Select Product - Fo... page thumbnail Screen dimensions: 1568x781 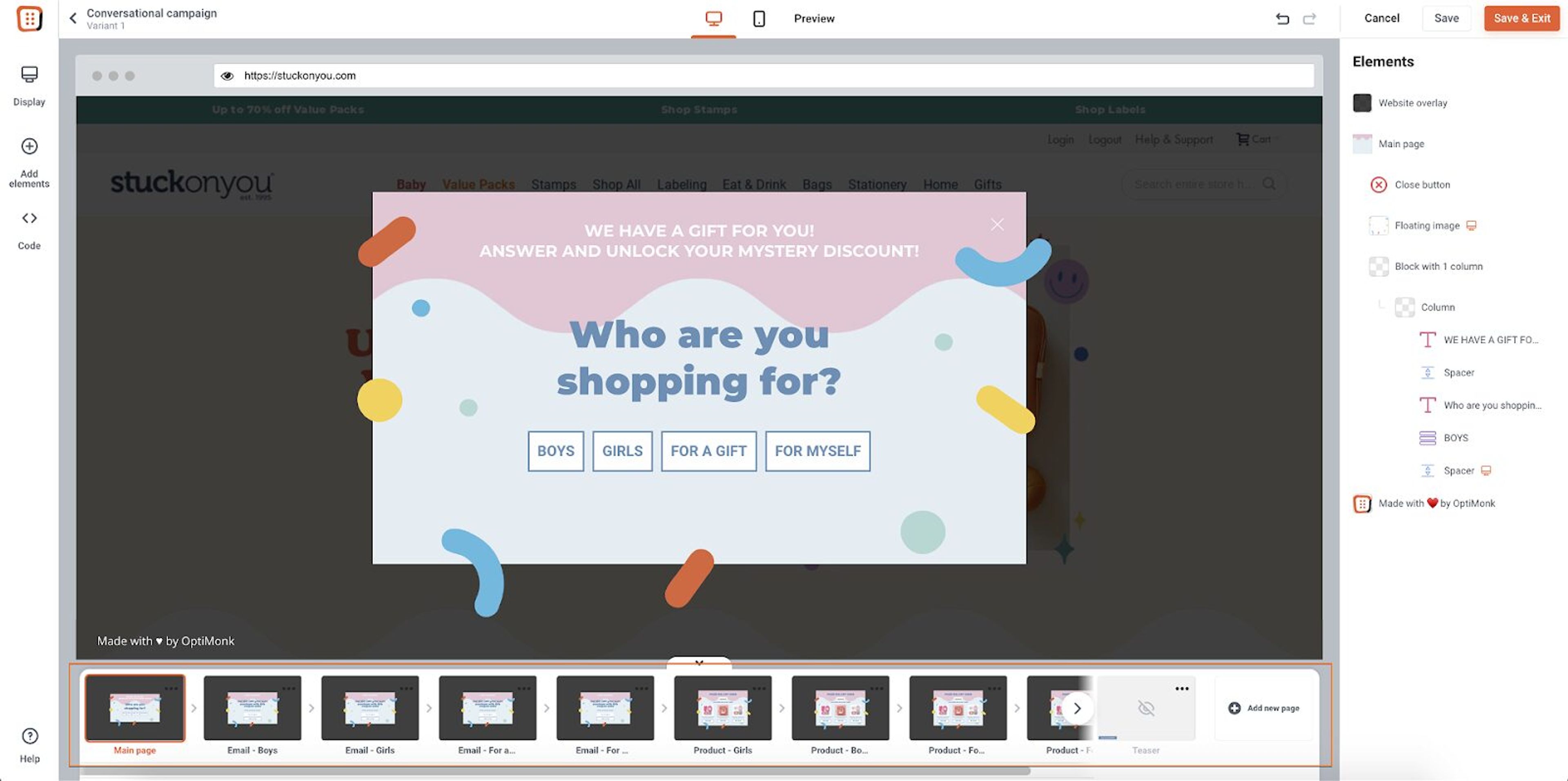pos(958,708)
